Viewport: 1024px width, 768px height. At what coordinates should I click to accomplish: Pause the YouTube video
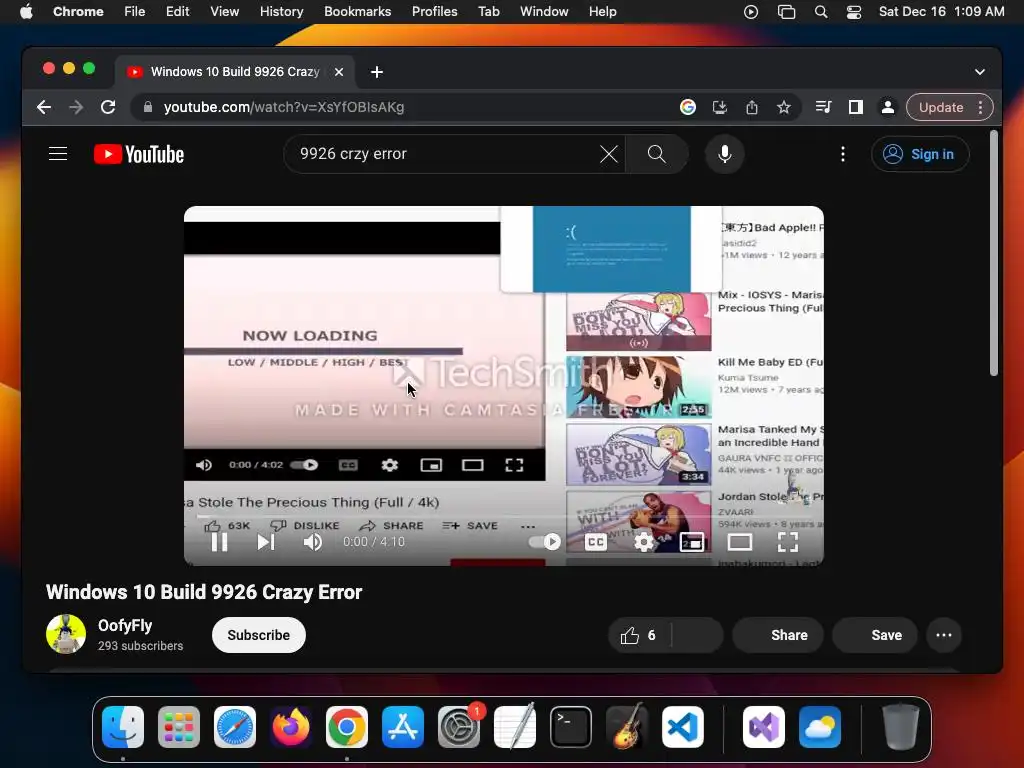219,542
